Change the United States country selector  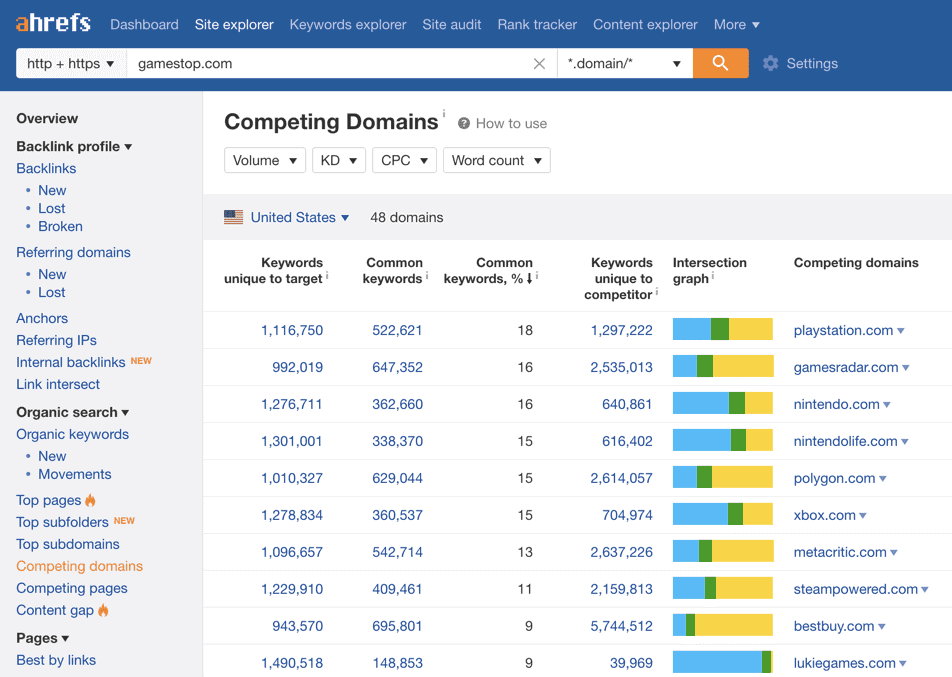pos(299,217)
